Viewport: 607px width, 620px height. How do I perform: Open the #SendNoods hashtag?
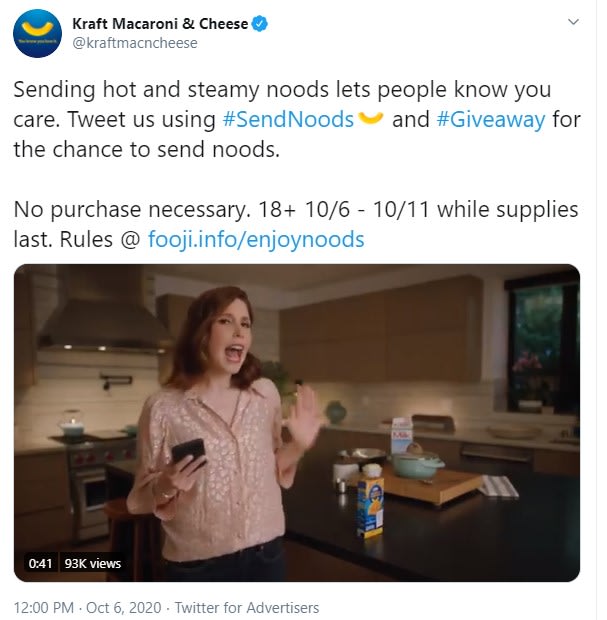click(x=288, y=119)
